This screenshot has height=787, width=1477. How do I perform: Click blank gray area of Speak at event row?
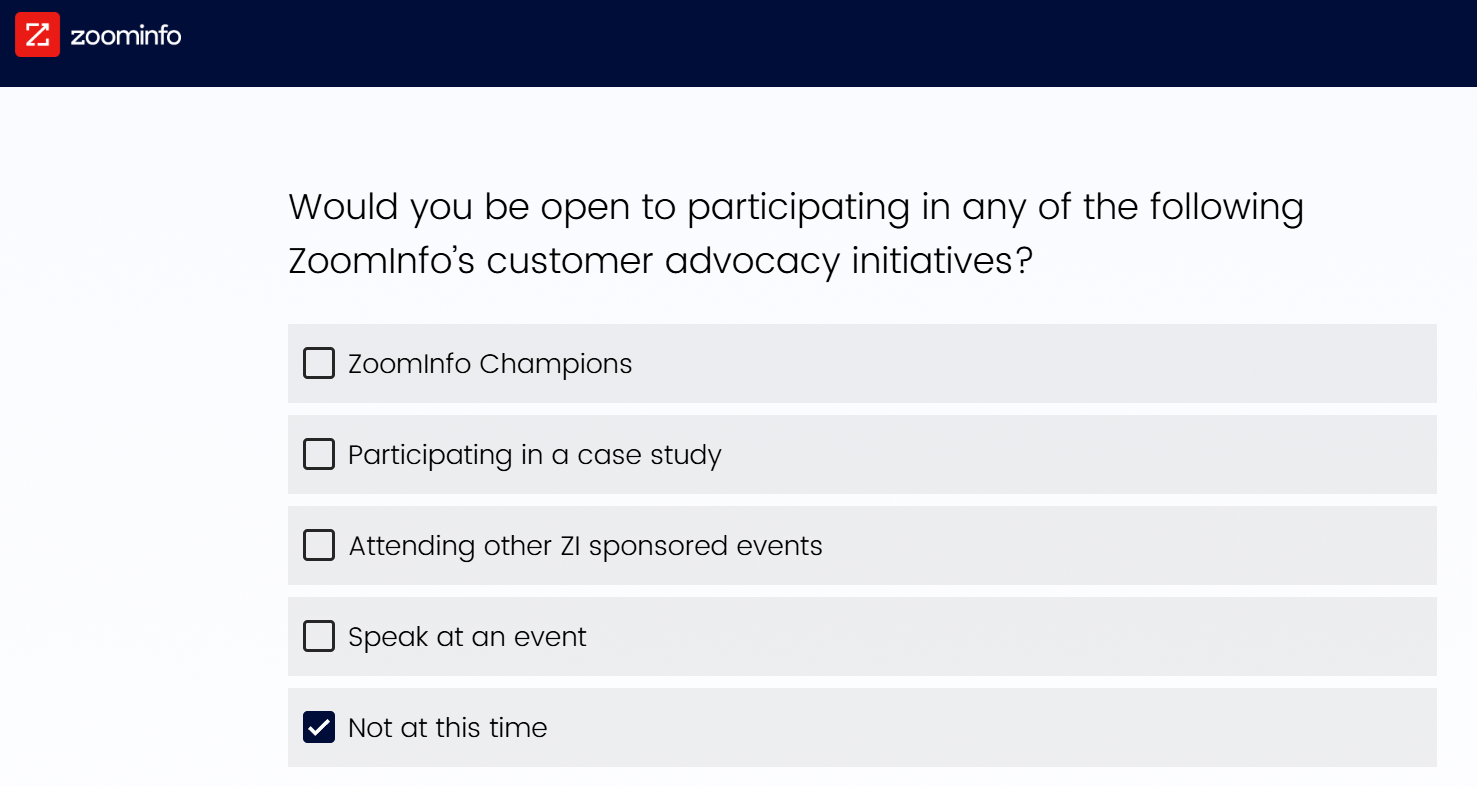pyautogui.click(x=1010, y=636)
